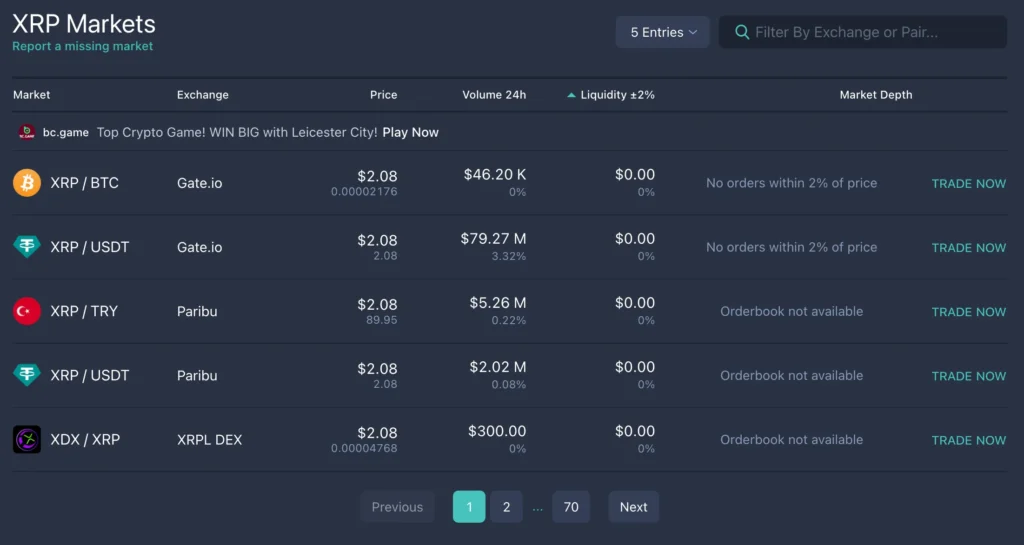
Task: Click the $46.20 K volume value
Action: click(494, 174)
